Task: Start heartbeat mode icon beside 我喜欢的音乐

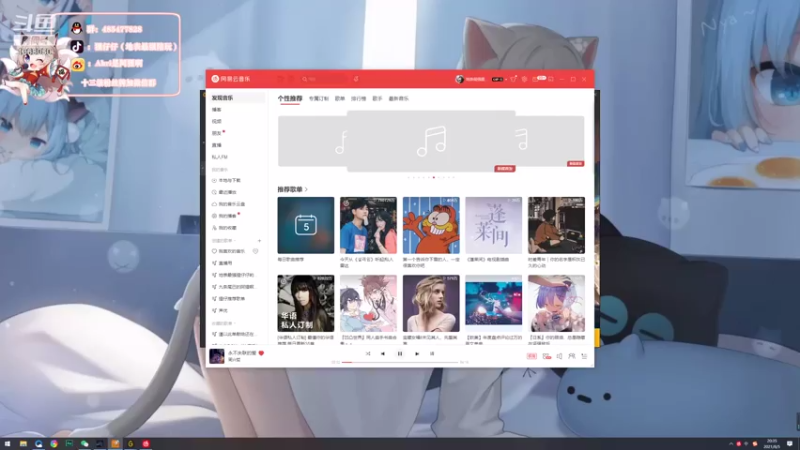Action: tap(256, 251)
